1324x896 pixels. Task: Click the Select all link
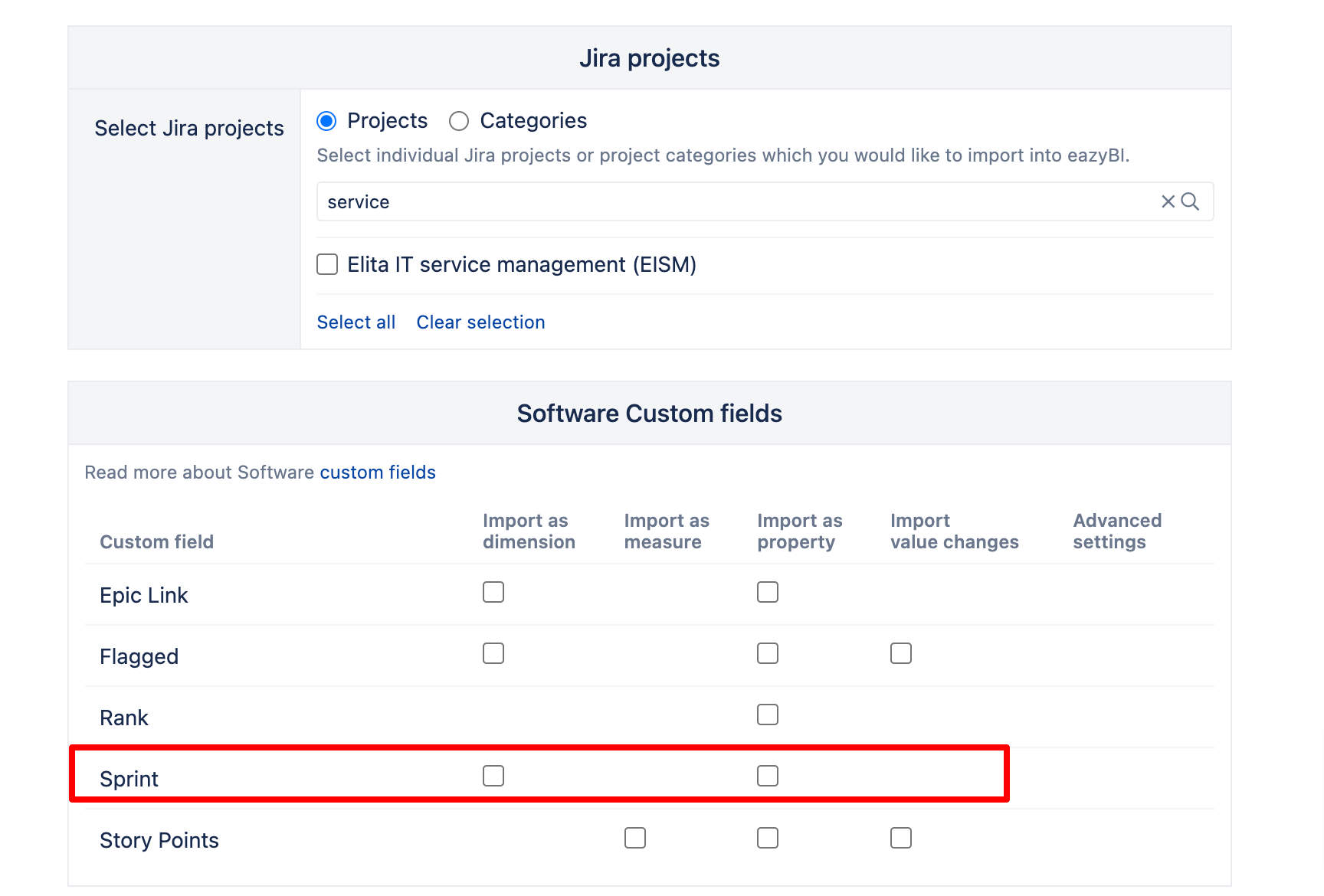(x=356, y=322)
